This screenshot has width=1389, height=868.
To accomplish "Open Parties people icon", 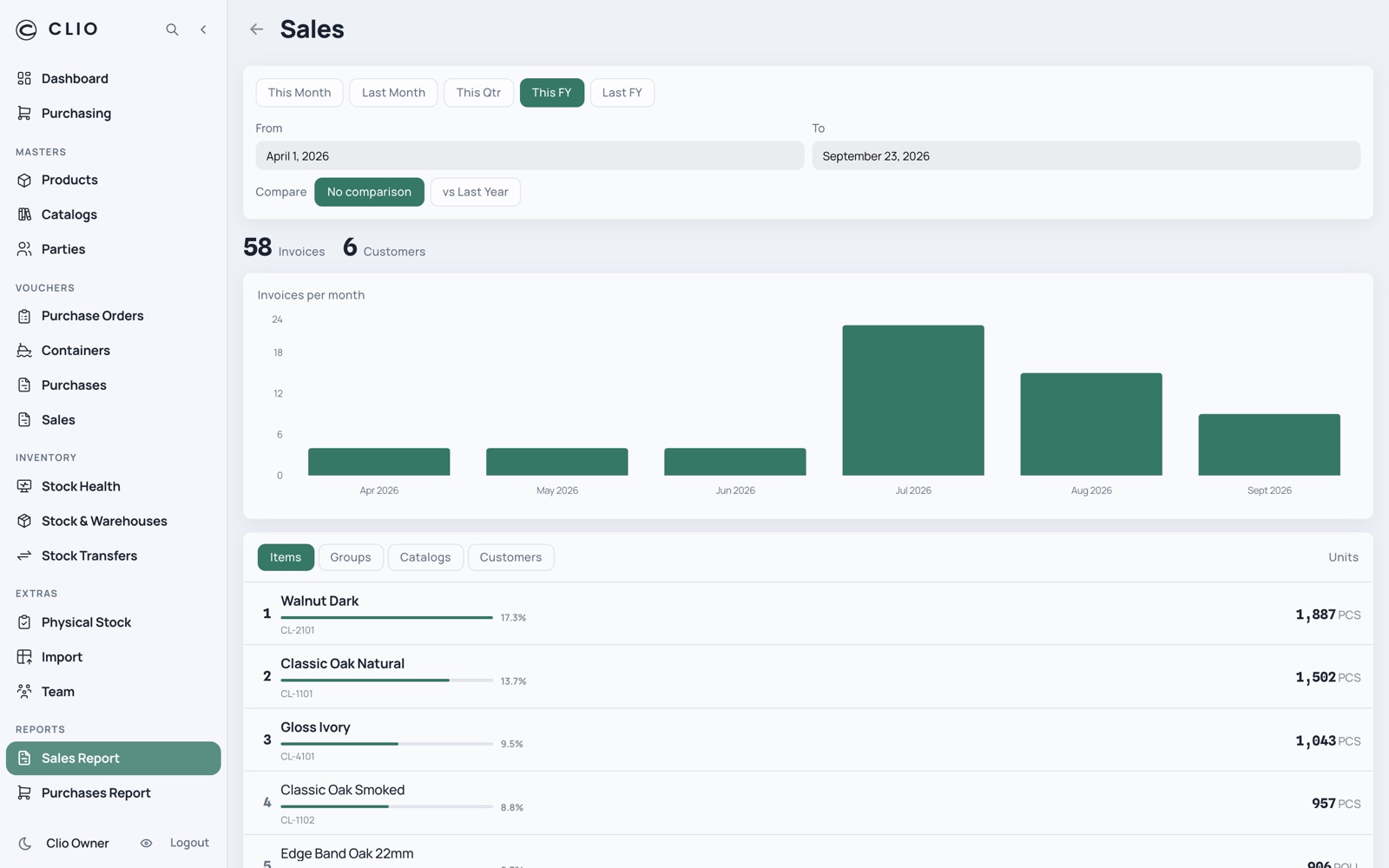I will click(24, 249).
